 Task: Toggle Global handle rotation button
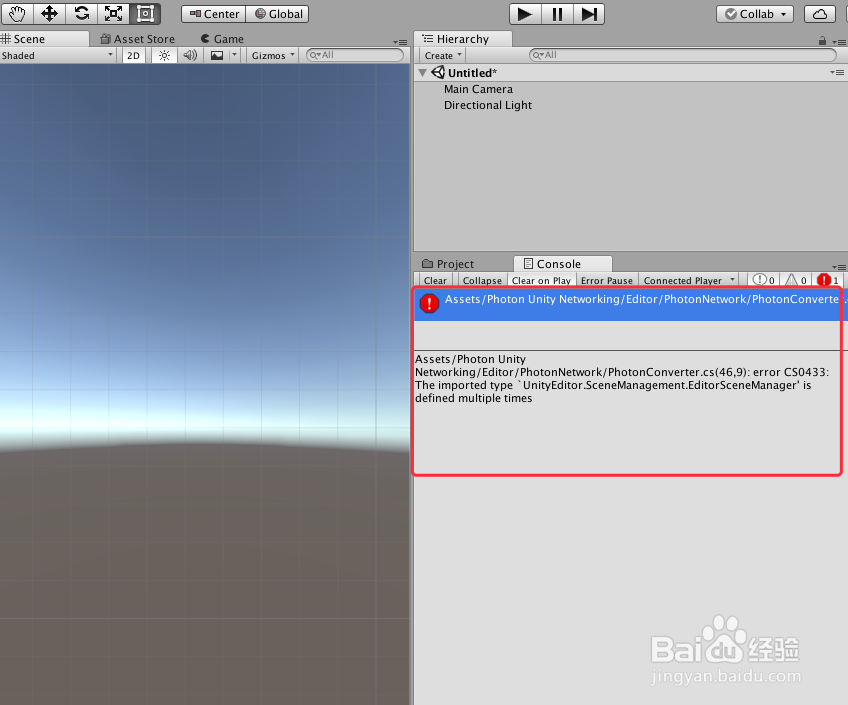pyautogui.click(x=277, y=14)
